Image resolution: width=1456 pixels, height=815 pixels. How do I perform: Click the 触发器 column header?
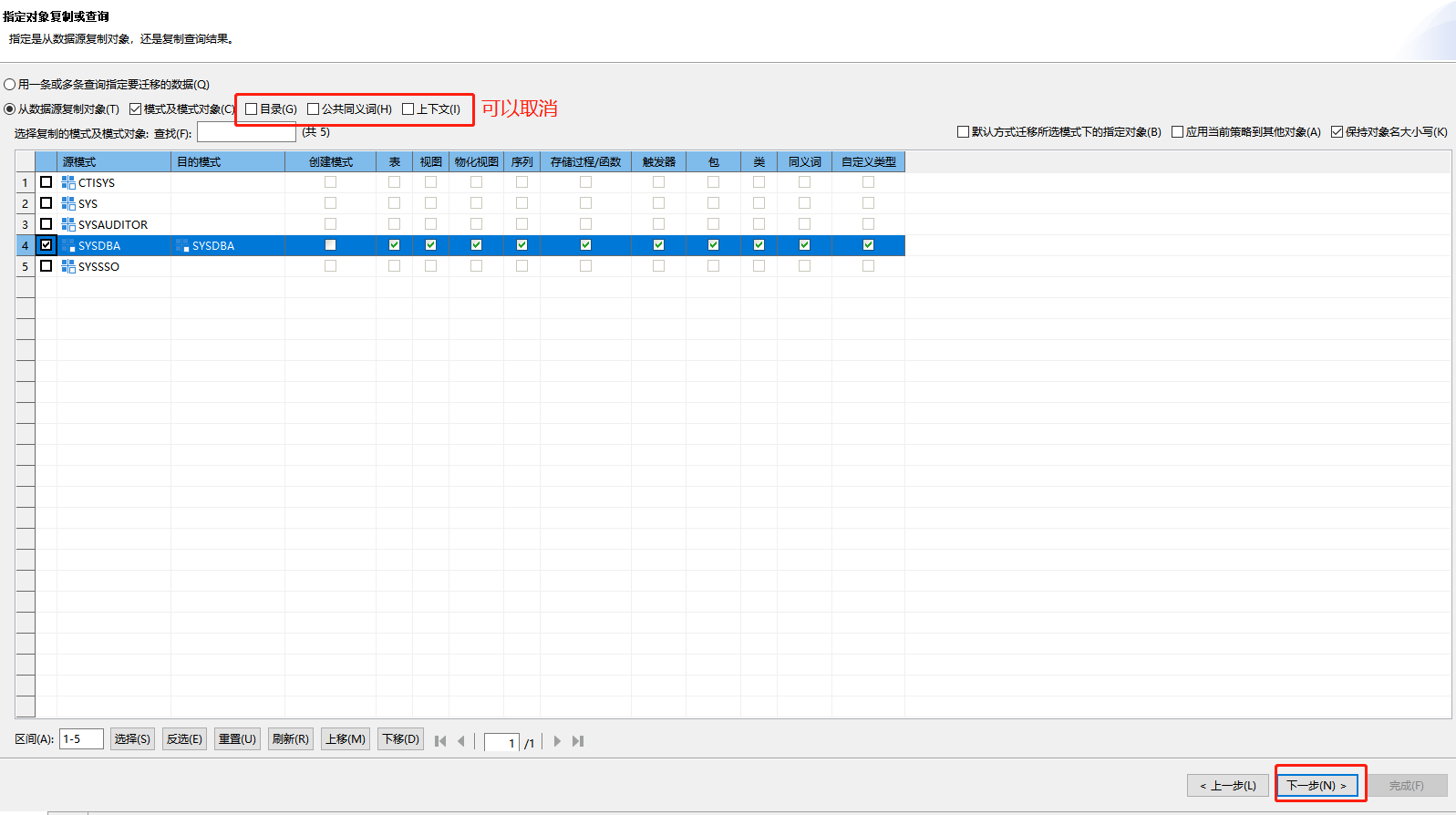[x=658, y=161]
